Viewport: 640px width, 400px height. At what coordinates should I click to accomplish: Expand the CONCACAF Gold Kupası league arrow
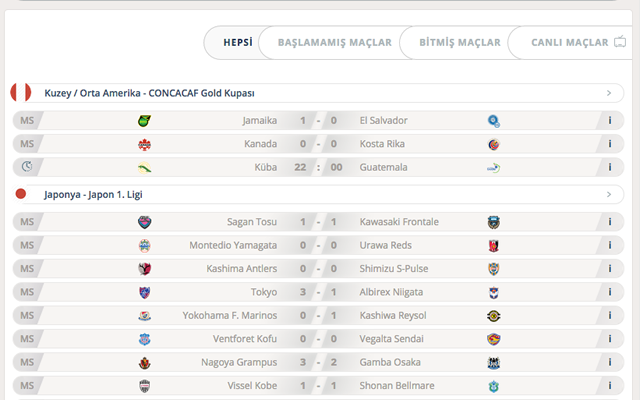pos(608,93)
